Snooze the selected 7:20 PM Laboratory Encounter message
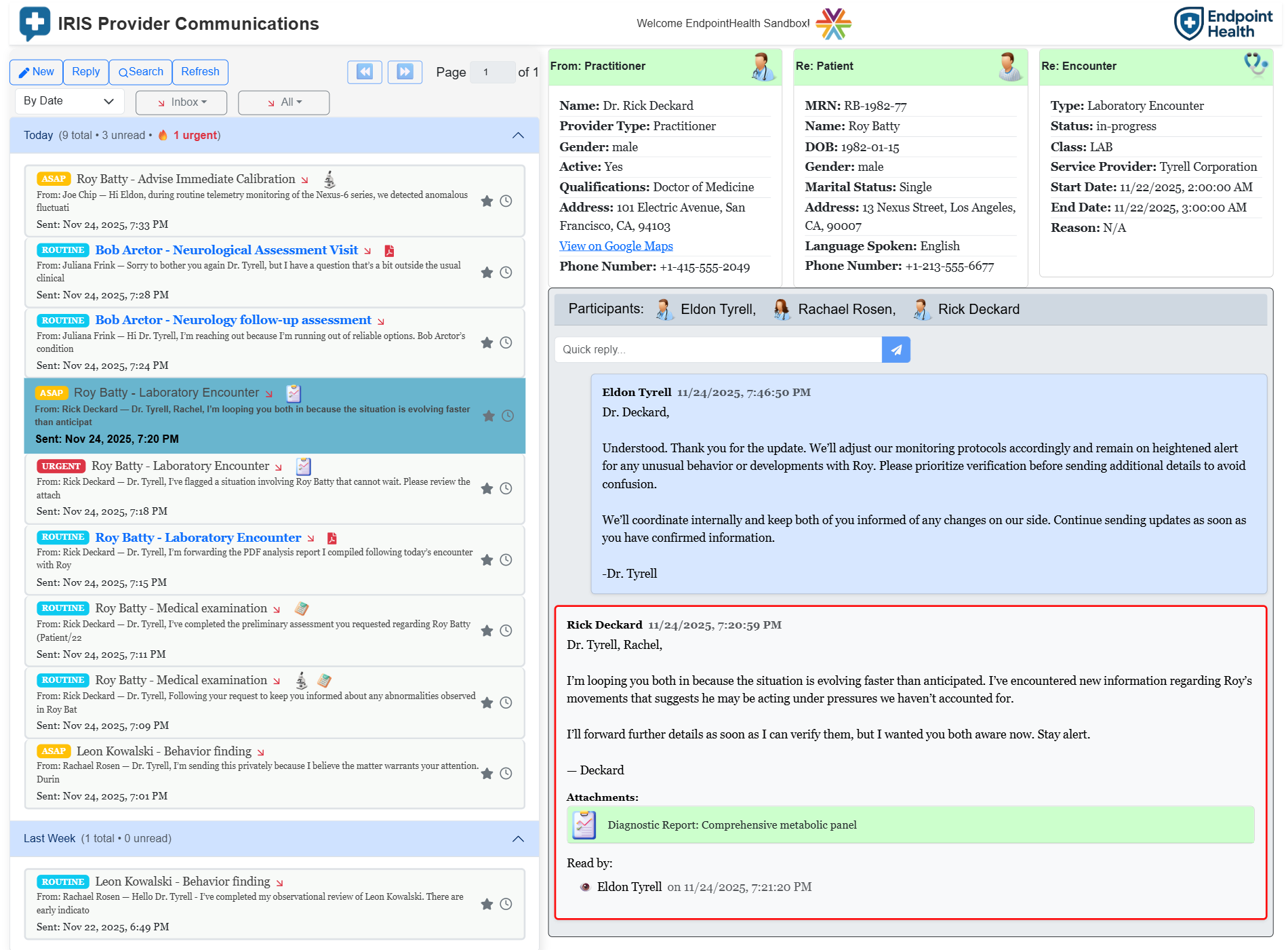Image resolution: width=1288 pixels, height=950 pixels. click(x=508, y=416)
